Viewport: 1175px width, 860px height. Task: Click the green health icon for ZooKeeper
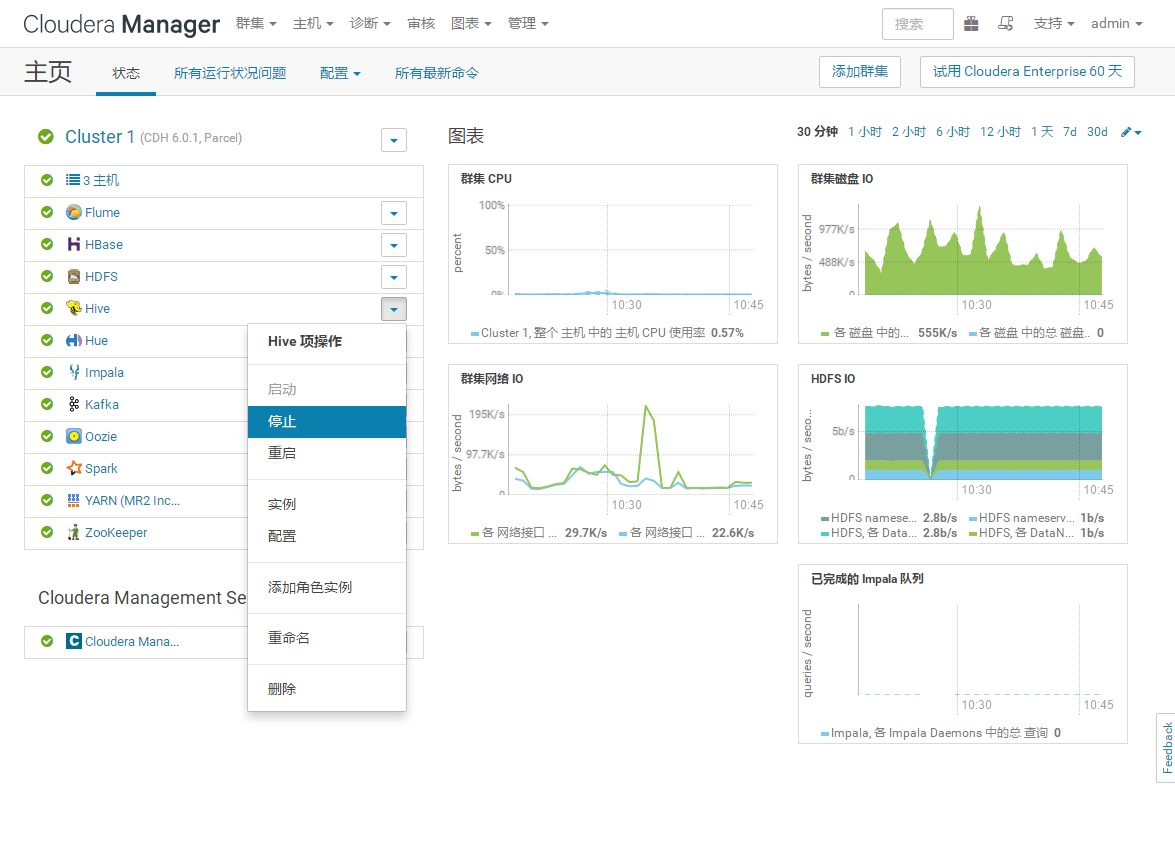(47, 532)
